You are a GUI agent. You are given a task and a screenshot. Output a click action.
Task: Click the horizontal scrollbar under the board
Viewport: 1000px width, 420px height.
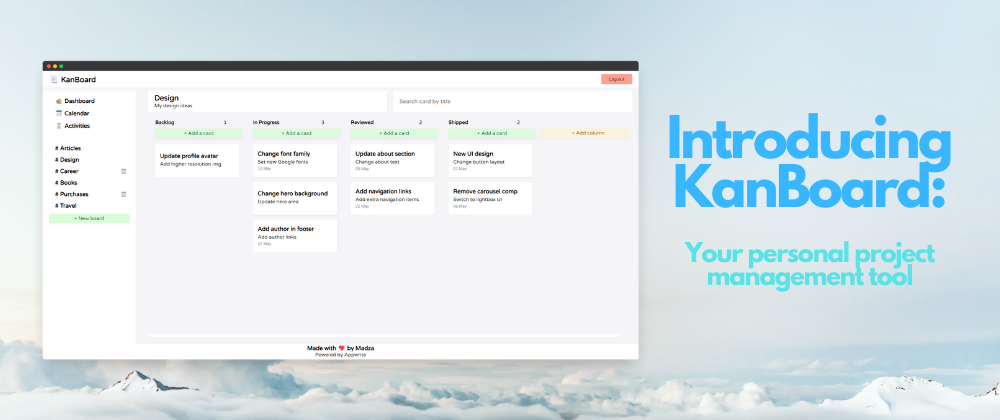(384, 335)
